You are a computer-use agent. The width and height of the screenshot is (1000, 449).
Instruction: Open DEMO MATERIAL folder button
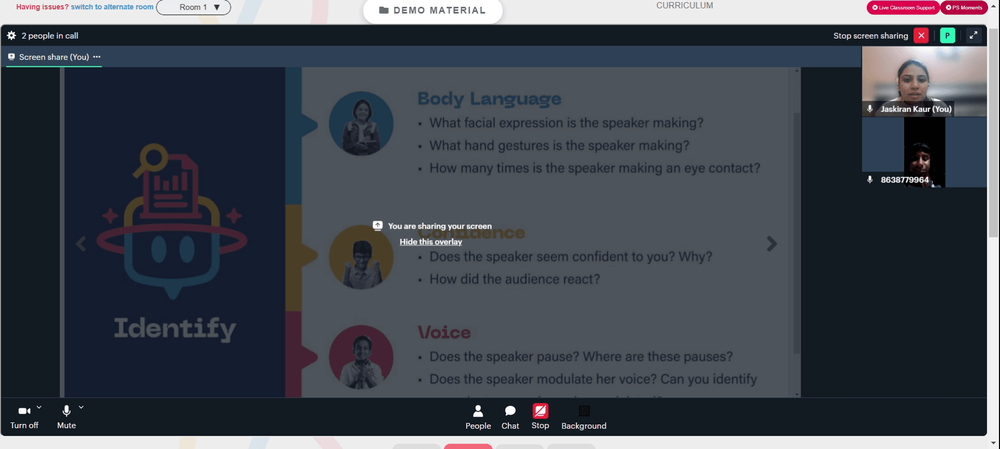[432, 11]
